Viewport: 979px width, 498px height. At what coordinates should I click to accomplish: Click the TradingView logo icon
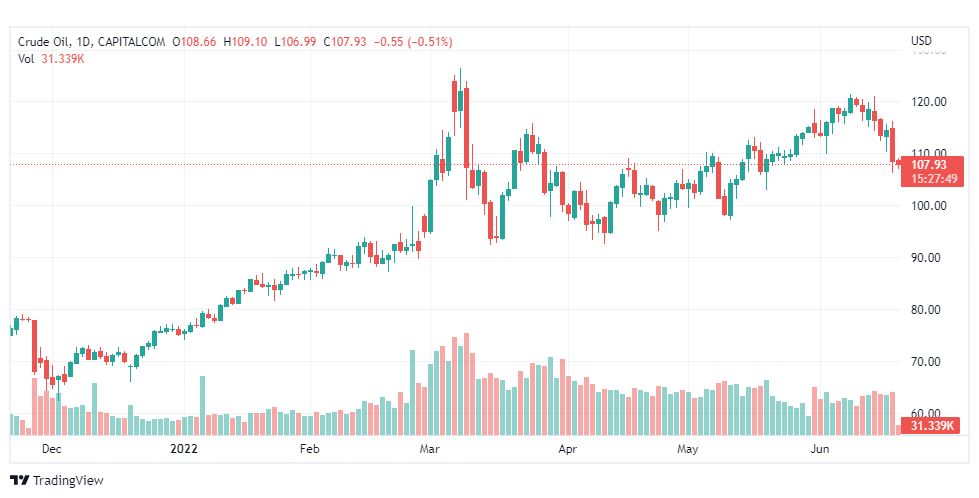coord(19,480)
